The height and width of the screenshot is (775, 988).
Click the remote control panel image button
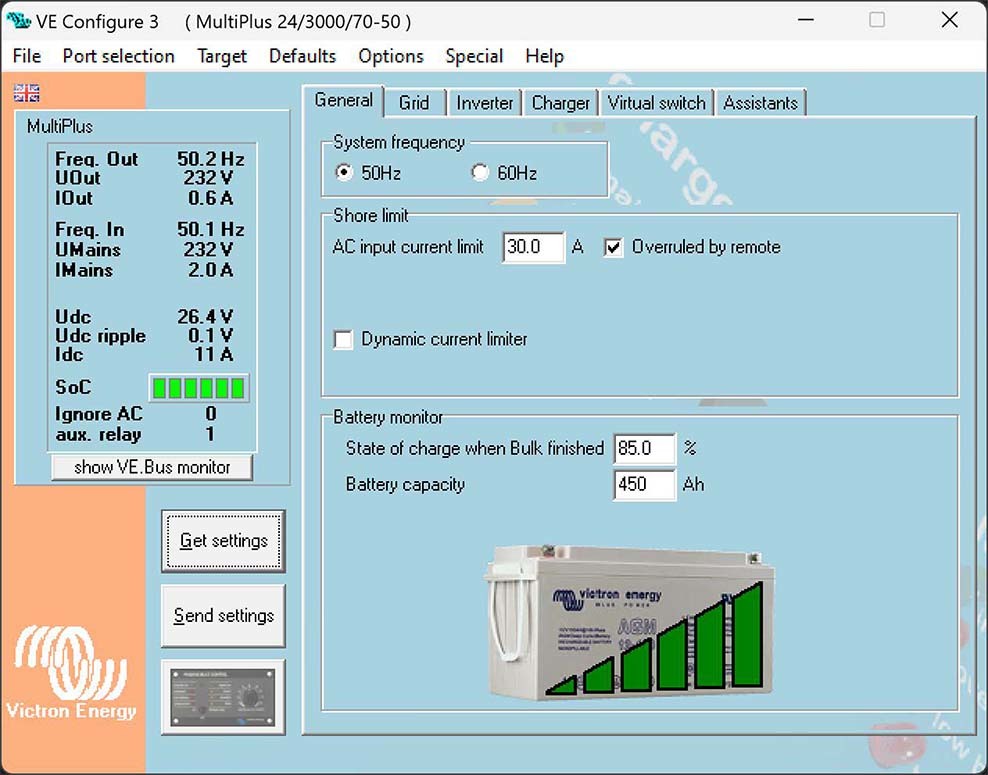[222, 696]
